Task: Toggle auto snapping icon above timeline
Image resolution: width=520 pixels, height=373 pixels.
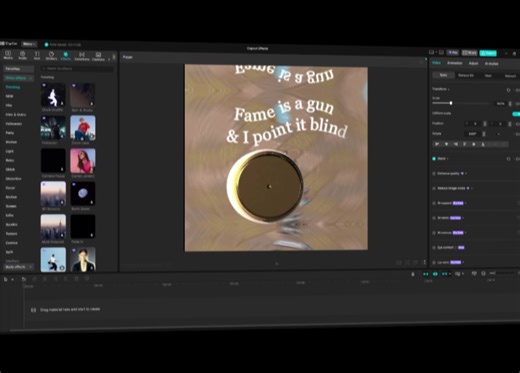Action: pos(435,274)
